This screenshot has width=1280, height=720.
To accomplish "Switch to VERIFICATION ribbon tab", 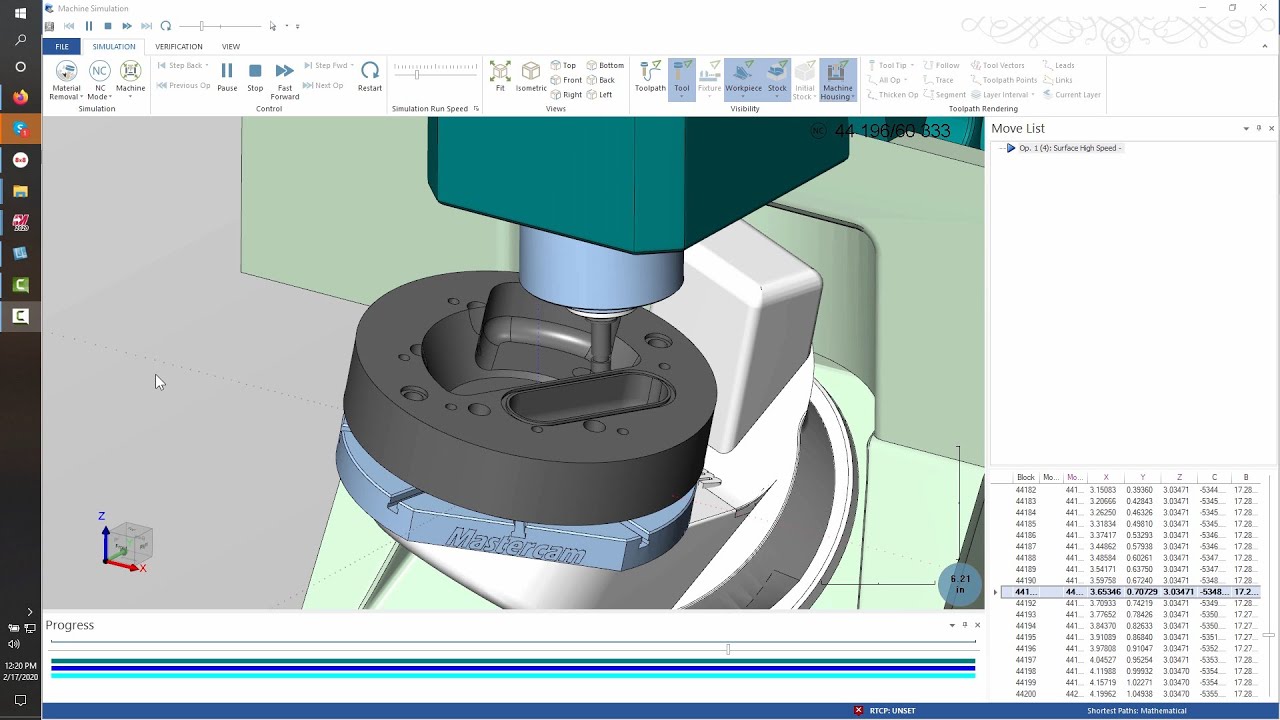I will [x=179, y=46].
